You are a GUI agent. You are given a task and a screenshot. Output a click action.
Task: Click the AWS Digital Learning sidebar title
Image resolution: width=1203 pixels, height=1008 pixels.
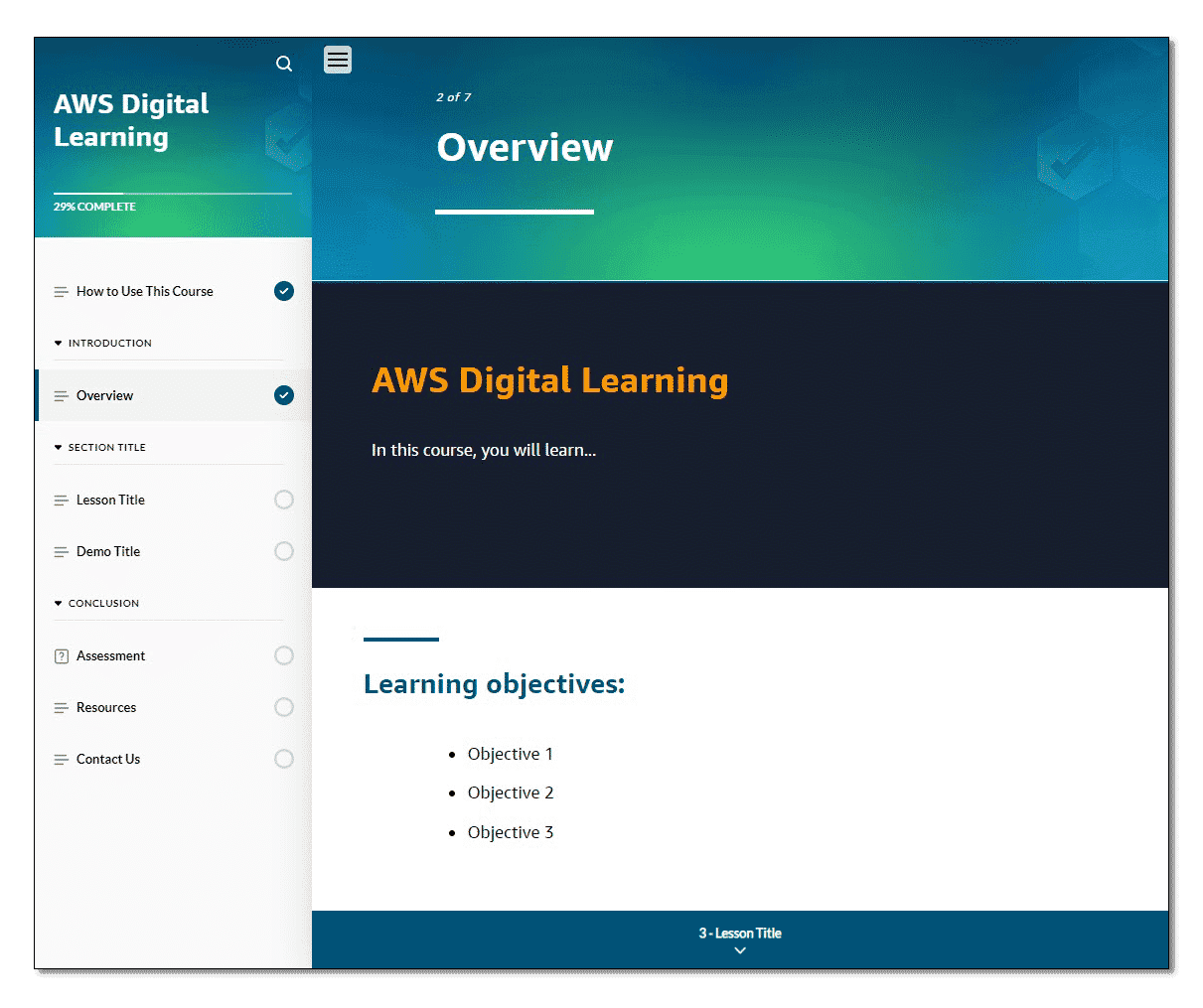[131, 120]
